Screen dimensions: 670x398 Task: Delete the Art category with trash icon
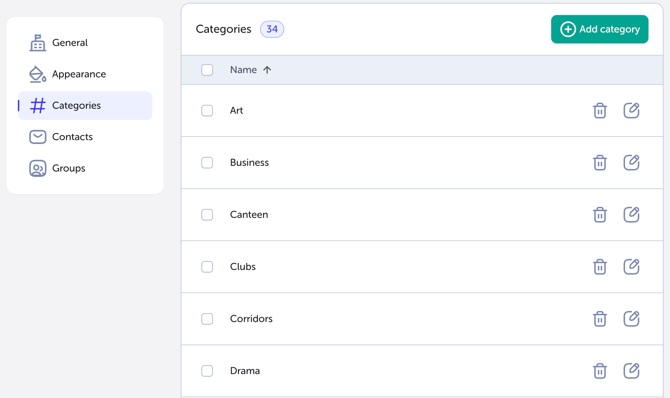tap(599, 110)
